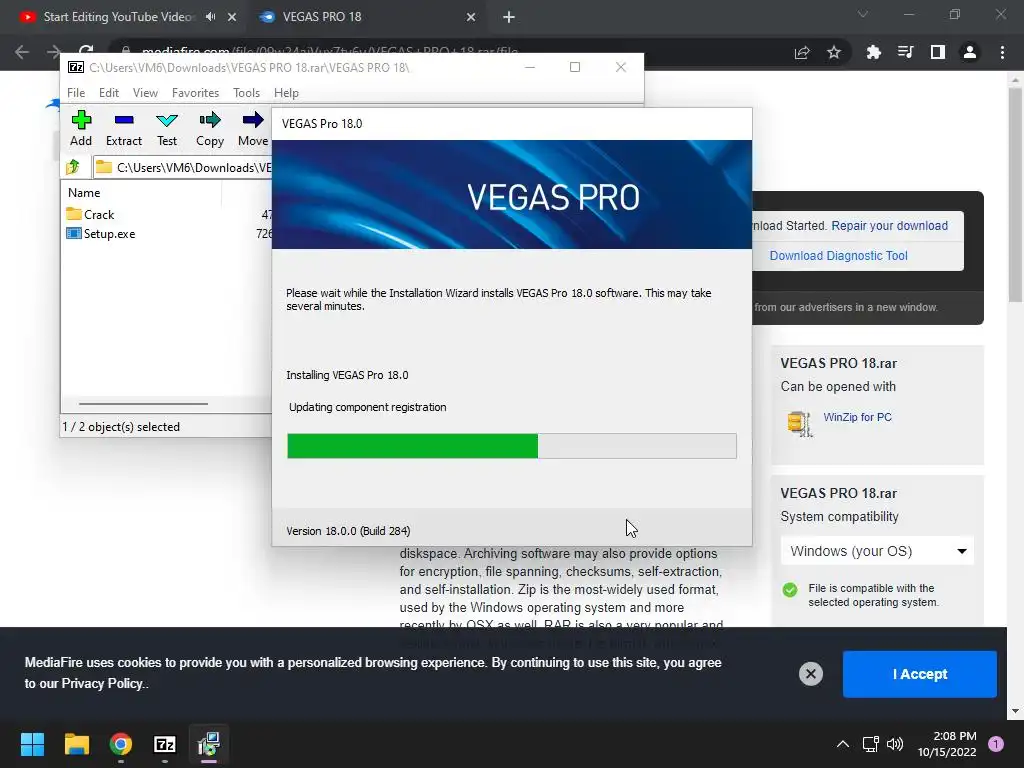Open Chrome tab search chevron

pos(863,14)
